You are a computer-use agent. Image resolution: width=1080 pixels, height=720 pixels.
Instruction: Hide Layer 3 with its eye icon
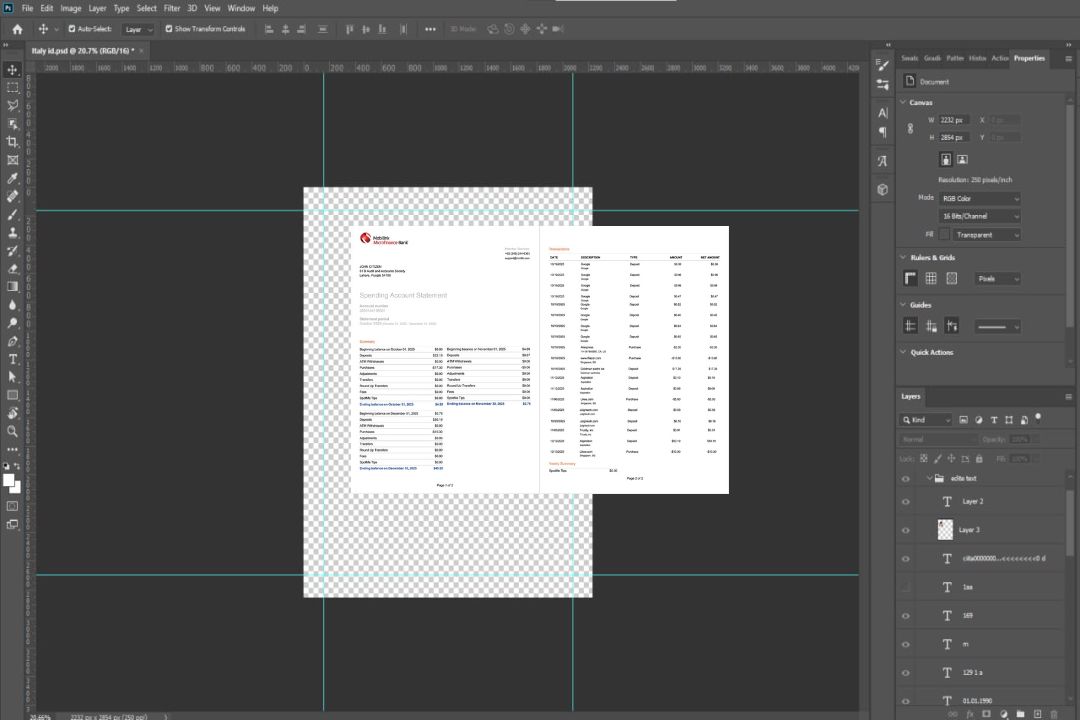pyautogui.click(x=906, y=530)
